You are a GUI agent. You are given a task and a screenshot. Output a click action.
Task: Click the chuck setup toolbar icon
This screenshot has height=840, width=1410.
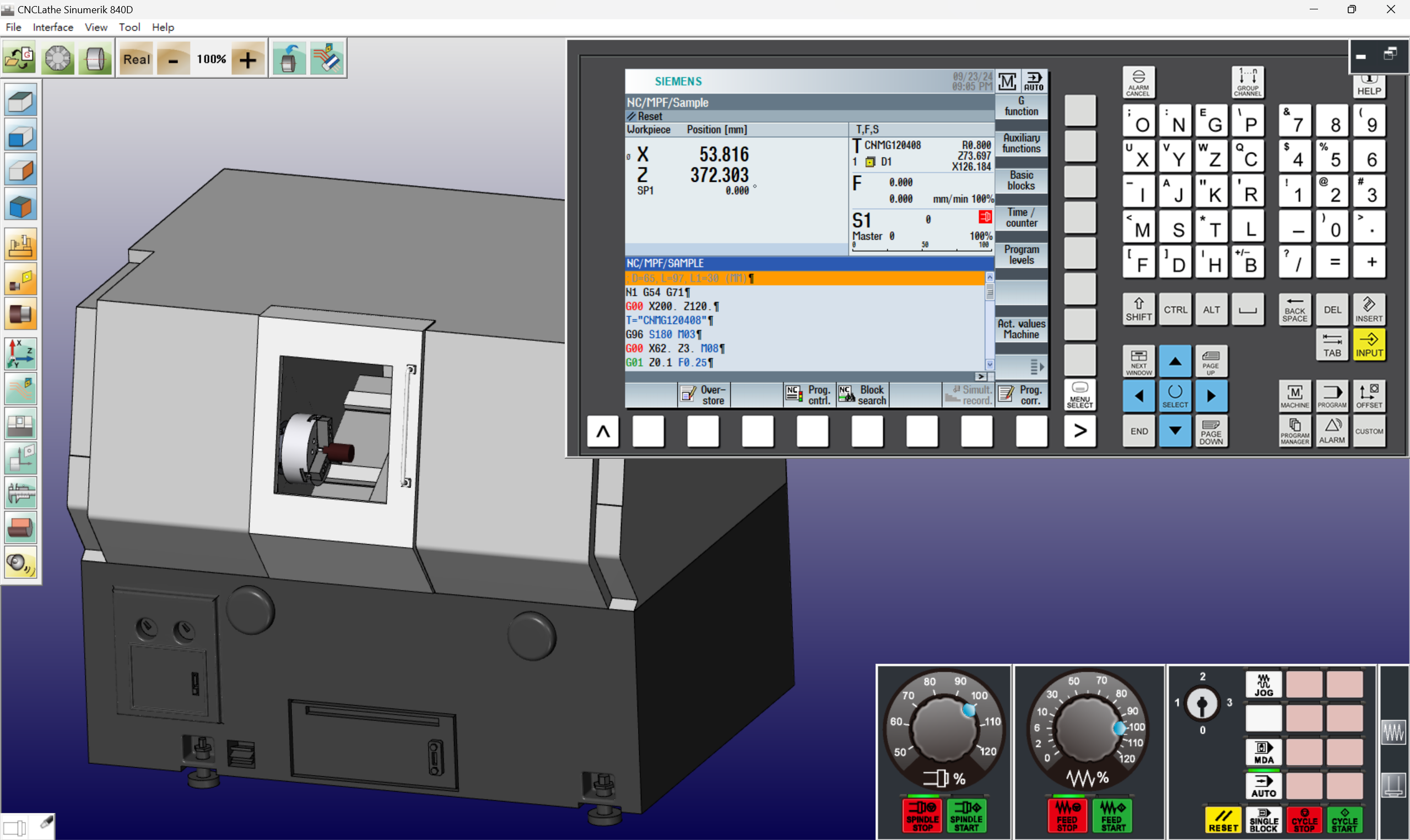58,58
